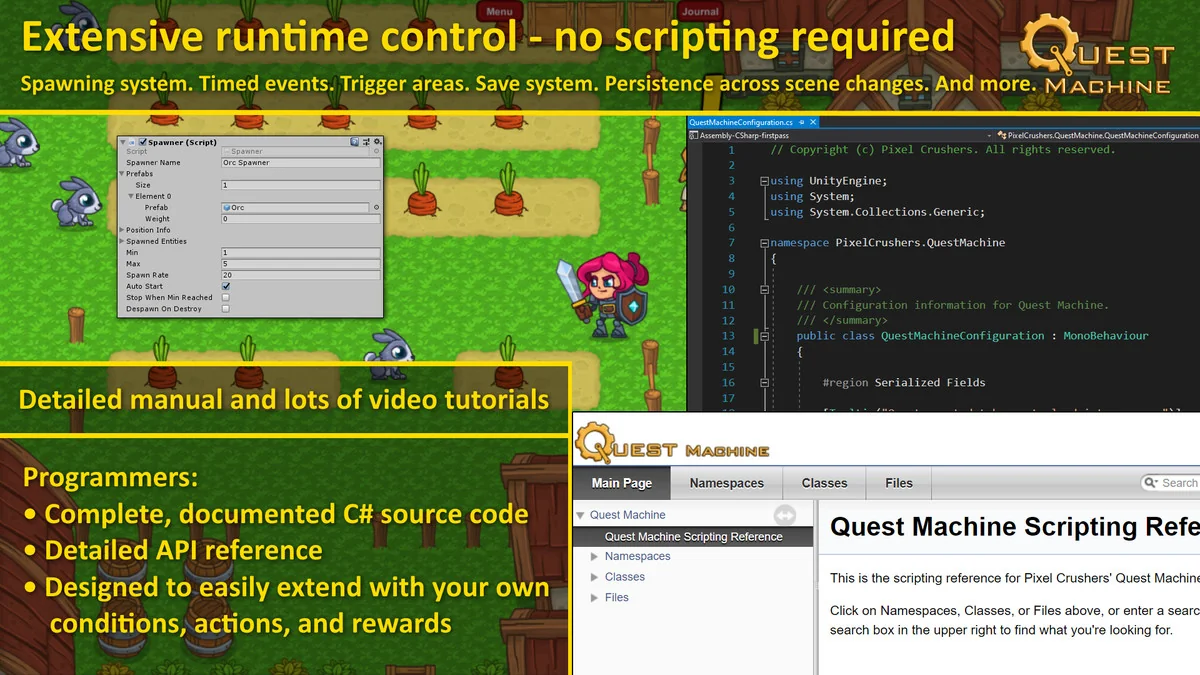1200x675 pixels.
Task: Open the Spawner component settings gear menu
Action: click(378, 142)
